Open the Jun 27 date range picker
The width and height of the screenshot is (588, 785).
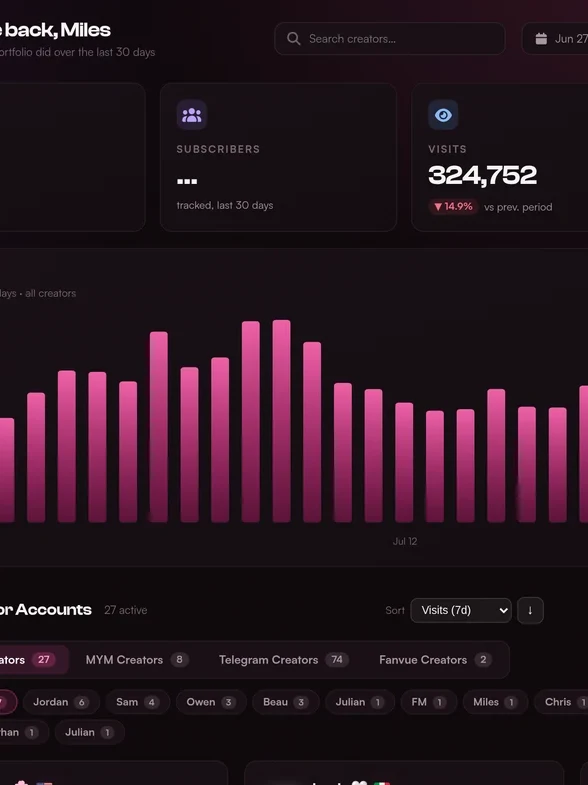tap(555, 39)
